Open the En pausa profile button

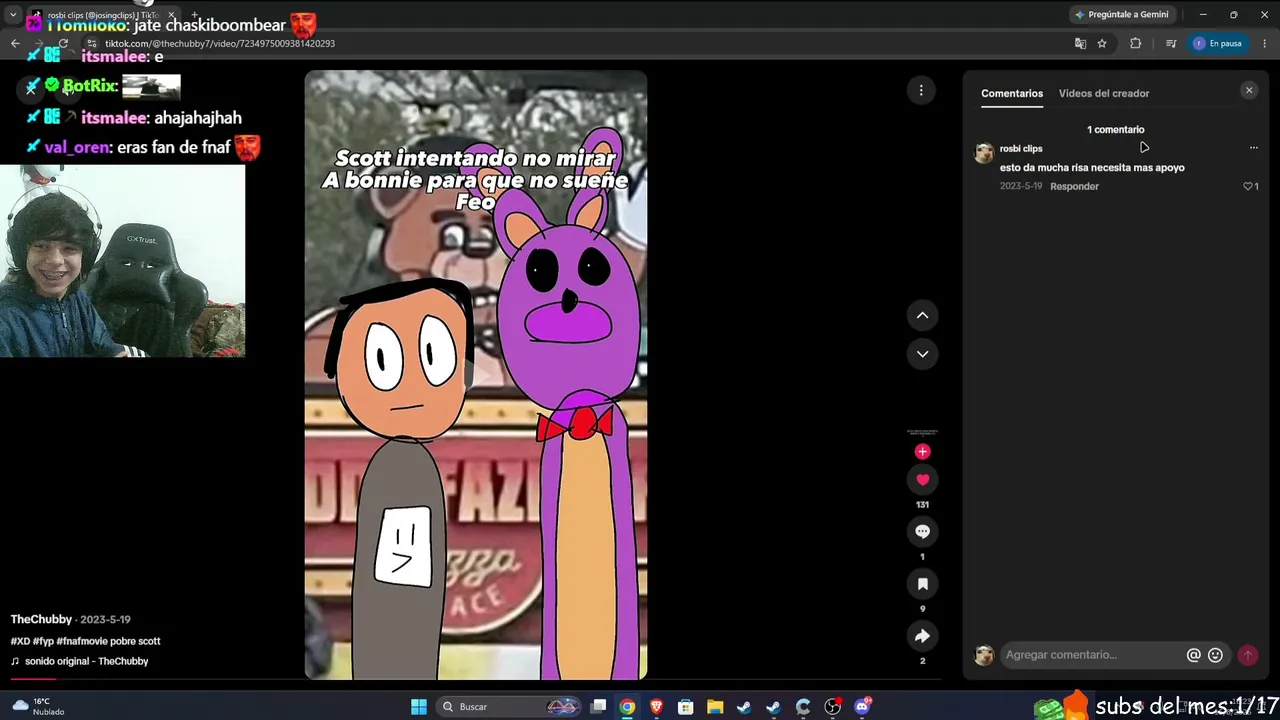click(x=1218, y=44)
